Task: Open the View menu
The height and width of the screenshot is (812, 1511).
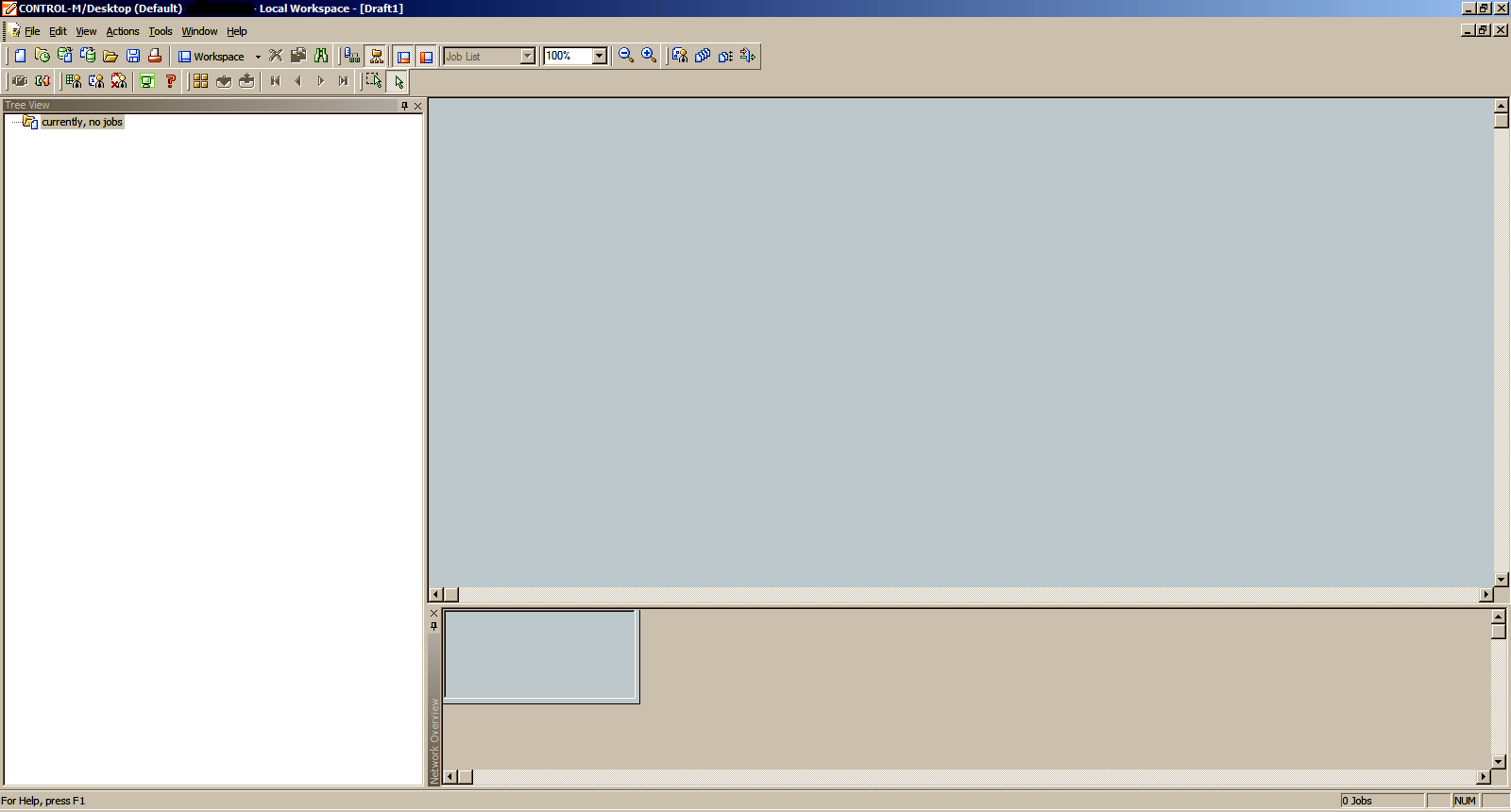Action: pyautogui.click(x=86, y=31)
